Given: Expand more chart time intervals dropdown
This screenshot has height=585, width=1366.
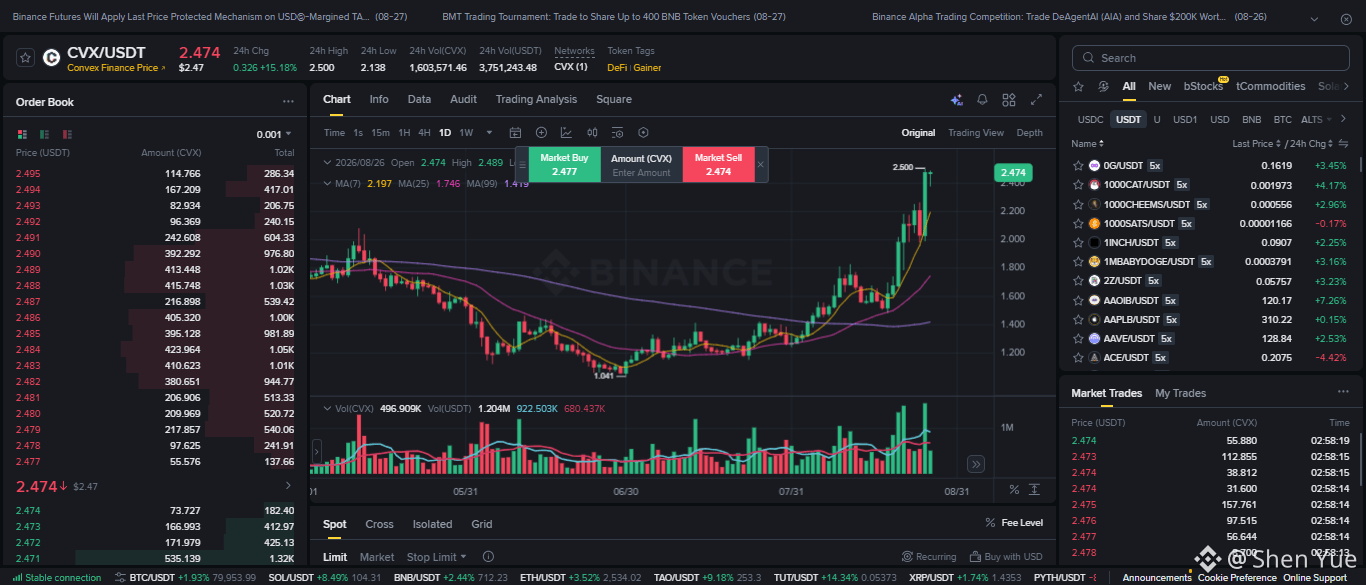Looking at the screenshot, I should tap(489, 132).
